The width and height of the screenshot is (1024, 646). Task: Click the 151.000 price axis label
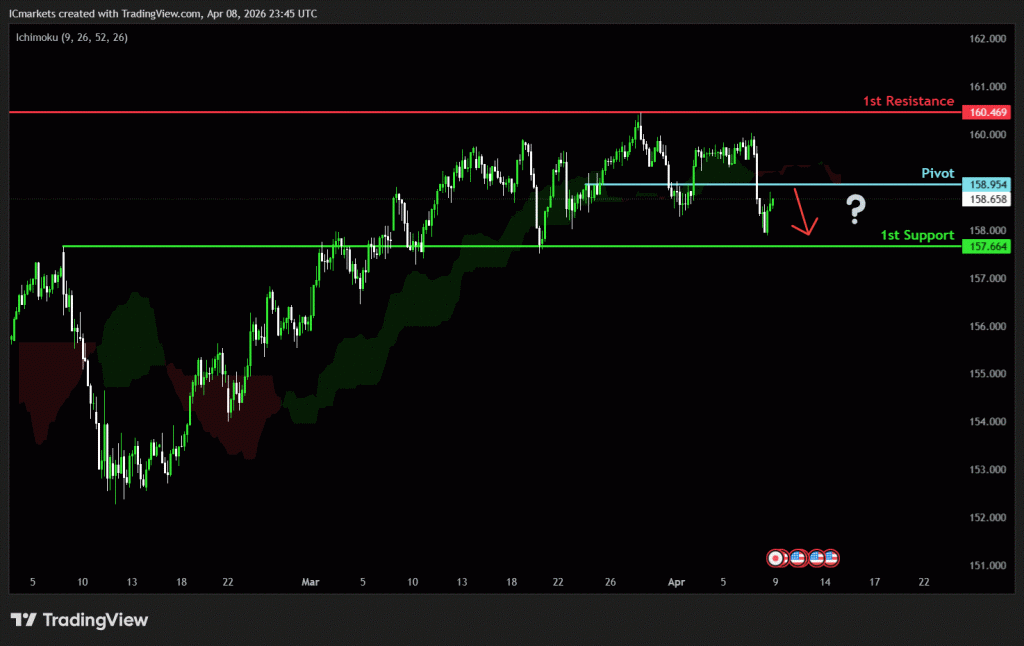pos(987,565)
